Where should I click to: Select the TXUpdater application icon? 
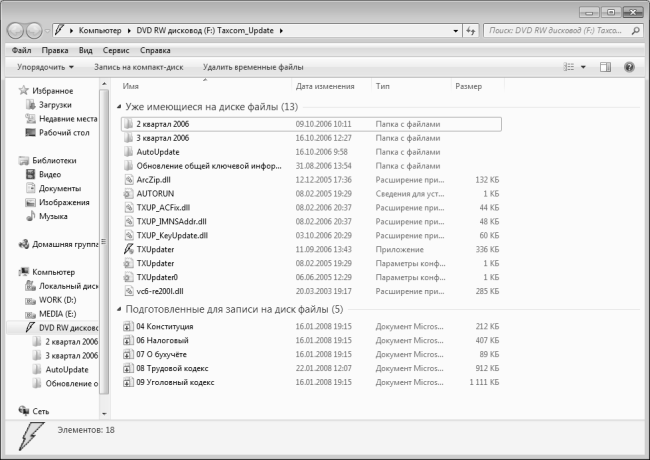coord(129,249)
